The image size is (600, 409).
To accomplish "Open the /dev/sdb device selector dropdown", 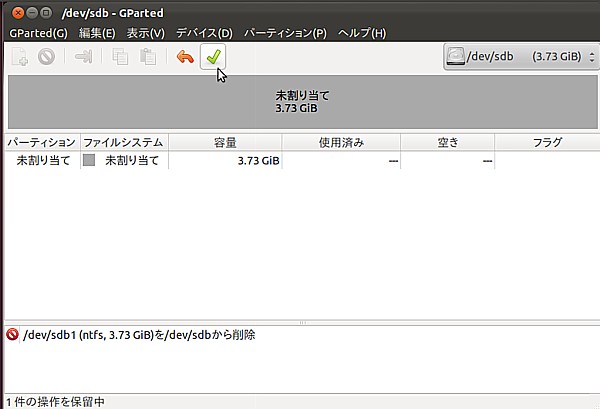I will (521, 57).
